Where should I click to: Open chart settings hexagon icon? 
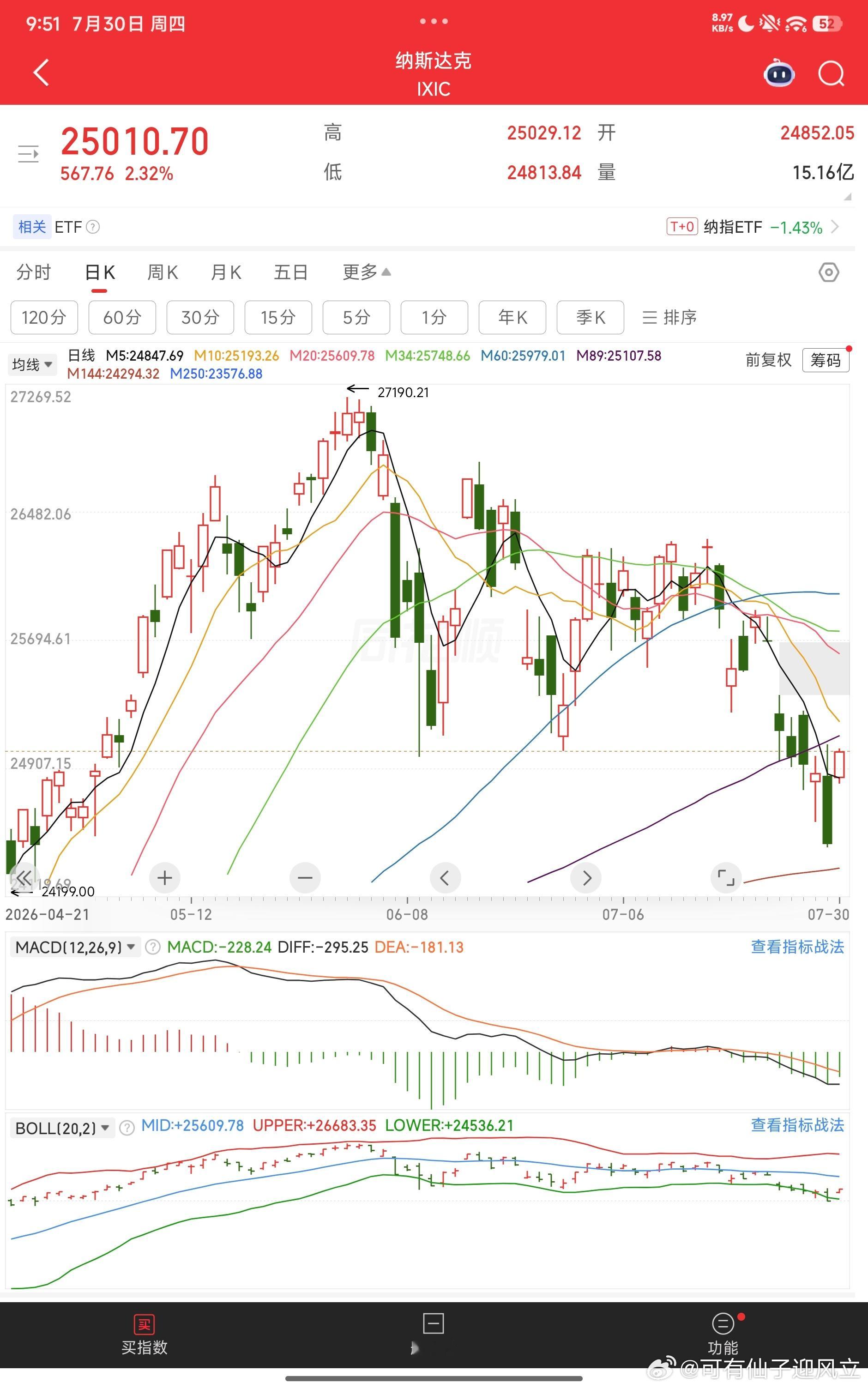828,272
